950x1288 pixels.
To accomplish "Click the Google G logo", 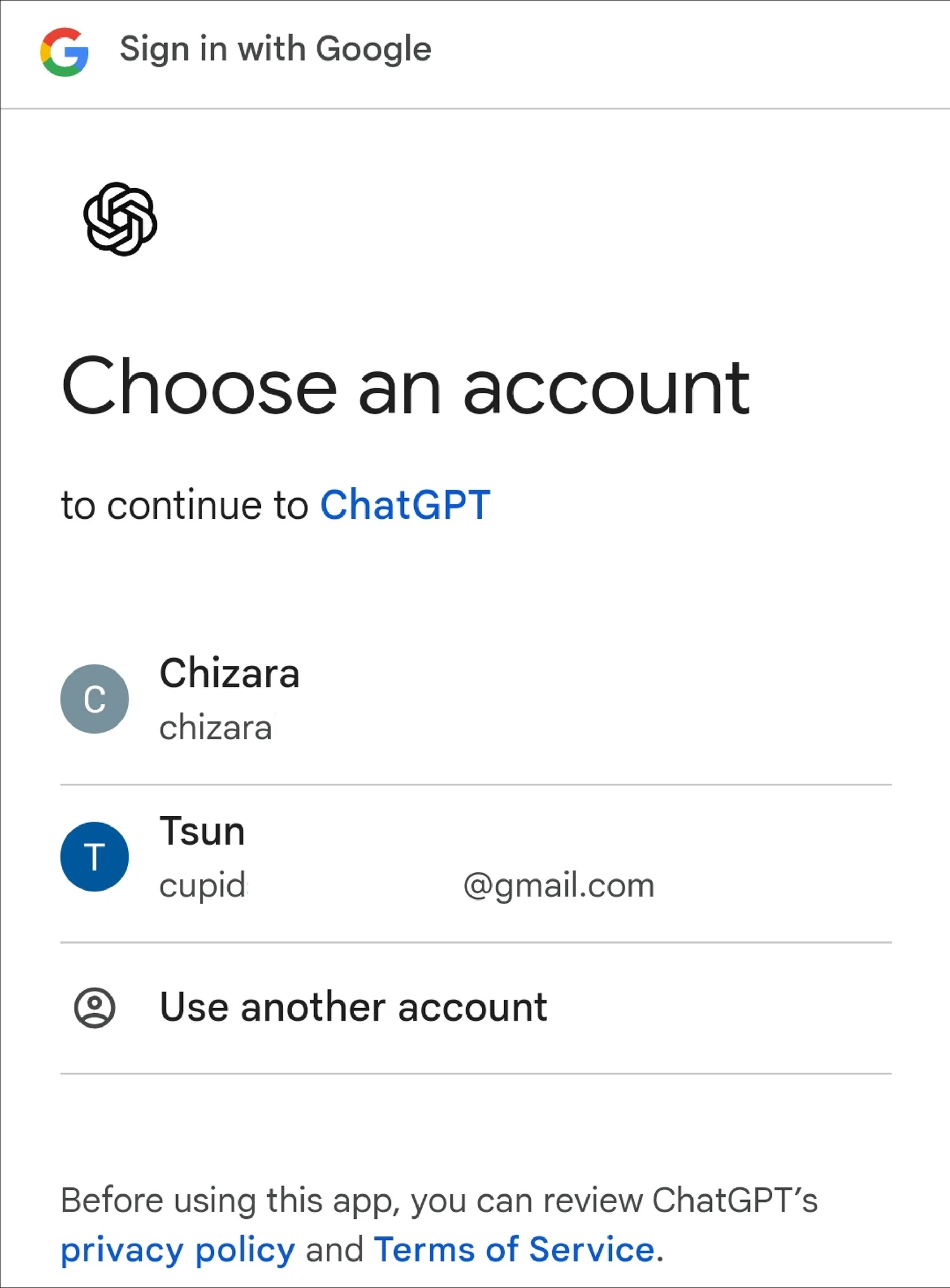I will [x=65, y=52].
